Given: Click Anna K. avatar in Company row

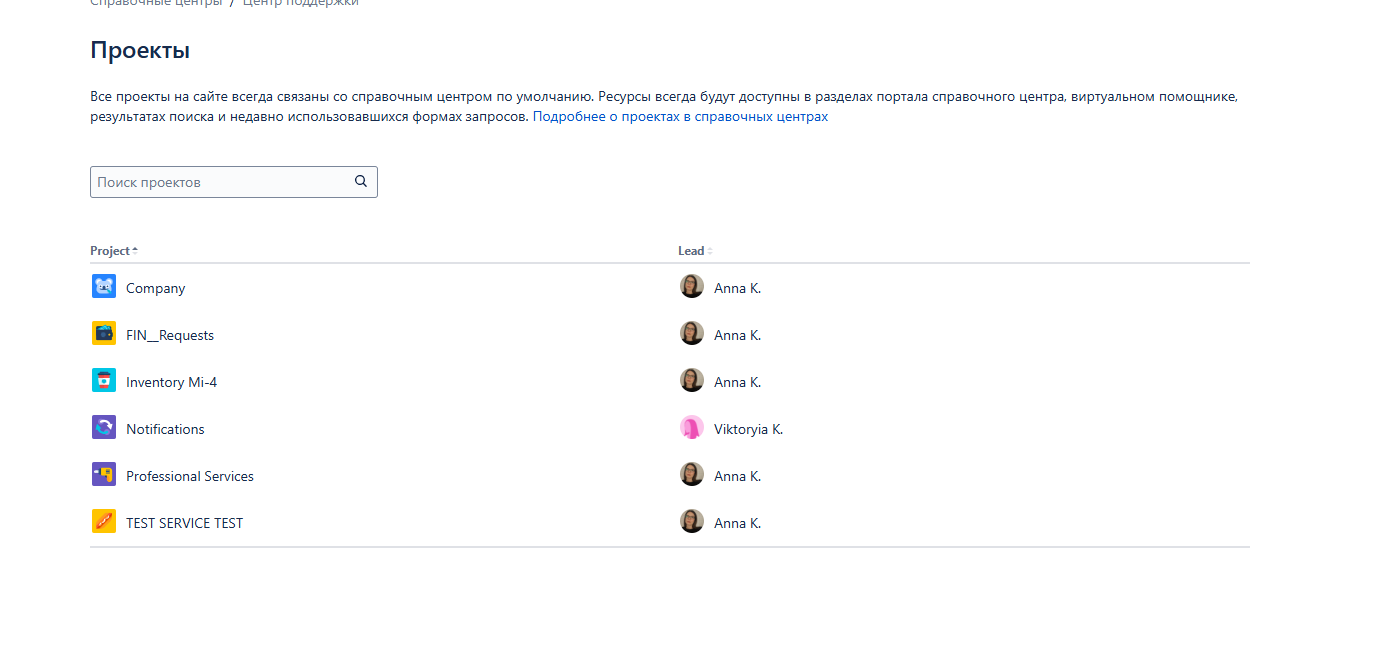Looking at the screenshot, I should click(692, 287).
